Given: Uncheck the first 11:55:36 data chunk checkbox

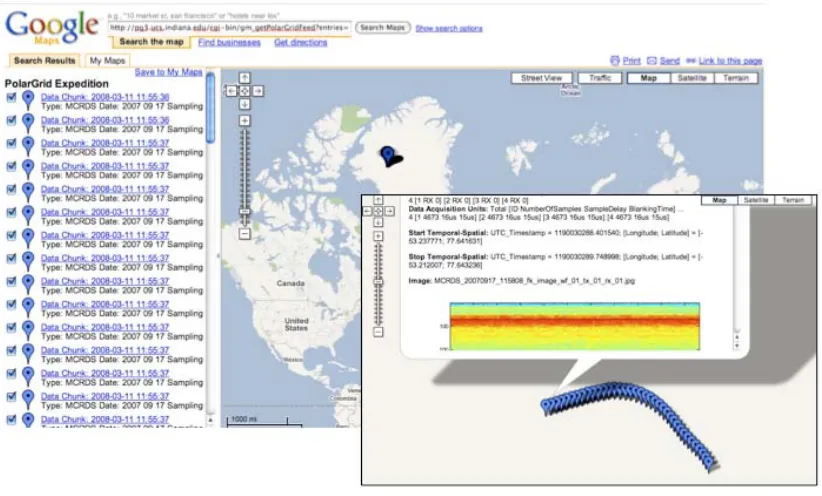Looking at the screenshot, I should [11, 97].
